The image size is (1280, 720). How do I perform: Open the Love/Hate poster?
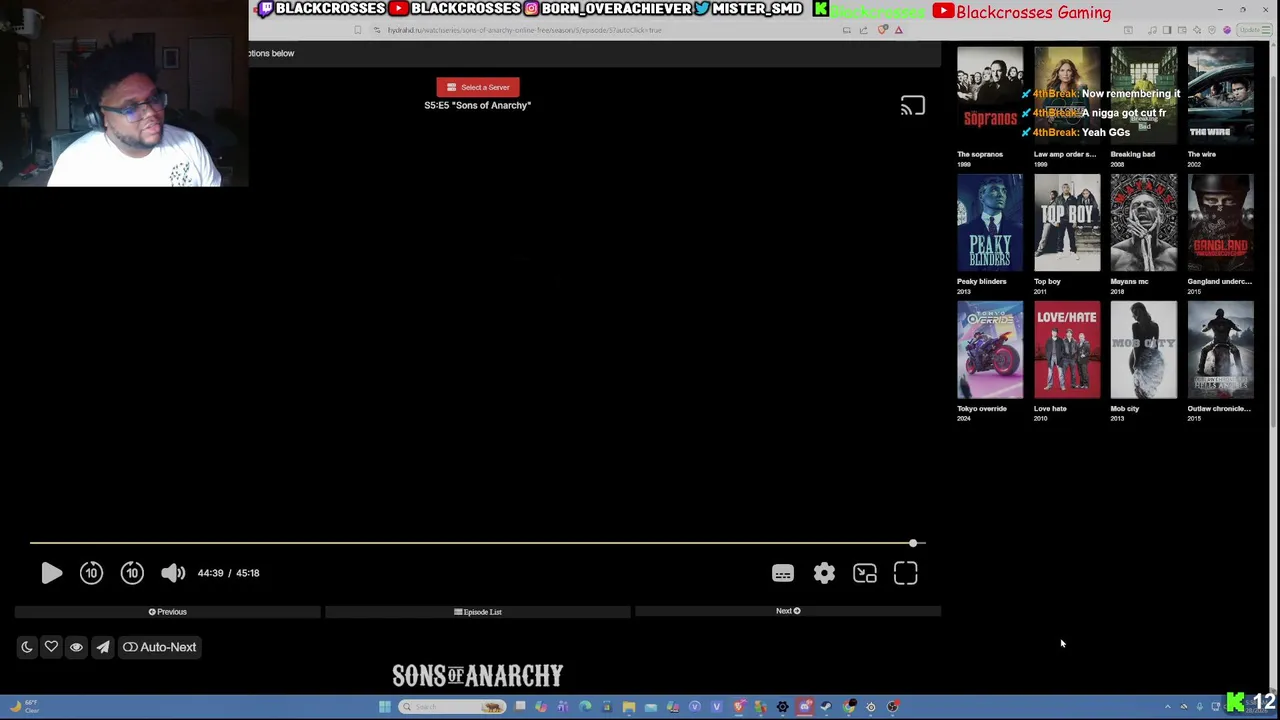click(1067, 350)
